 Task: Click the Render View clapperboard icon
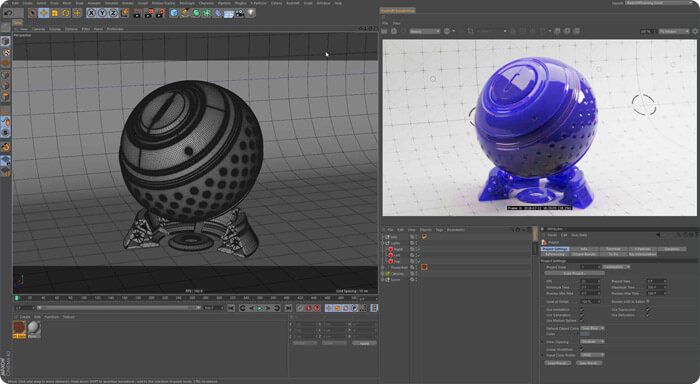(138, 13)
